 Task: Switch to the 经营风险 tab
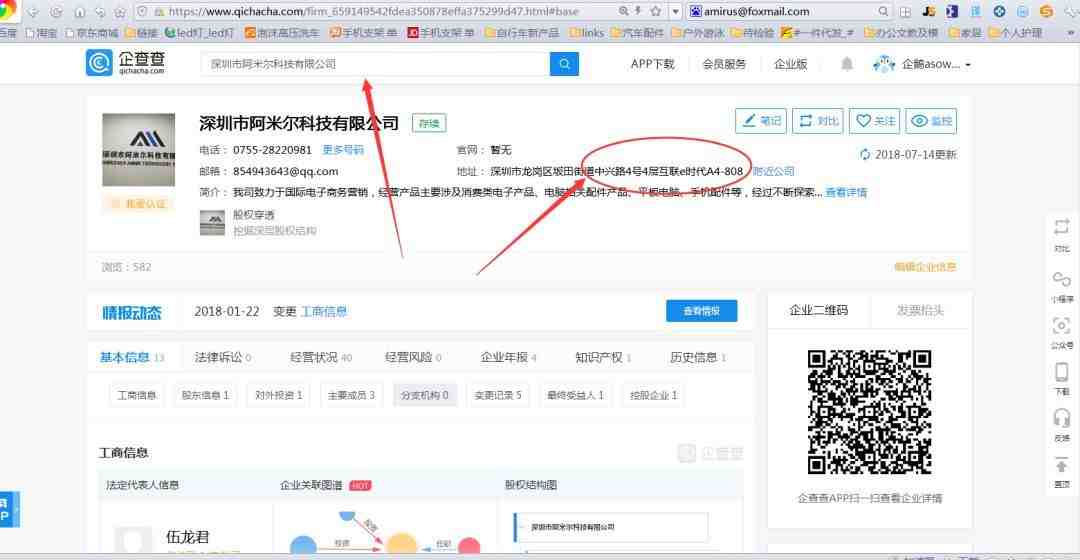[x=413, y=357]
